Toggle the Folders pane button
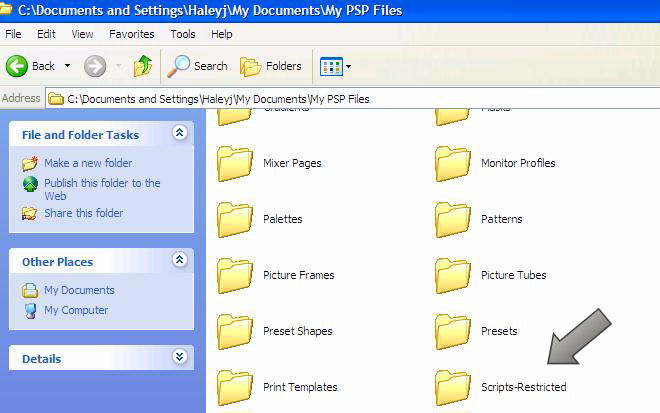The width and height of the screenshot is (660, 413). point(271,66)
